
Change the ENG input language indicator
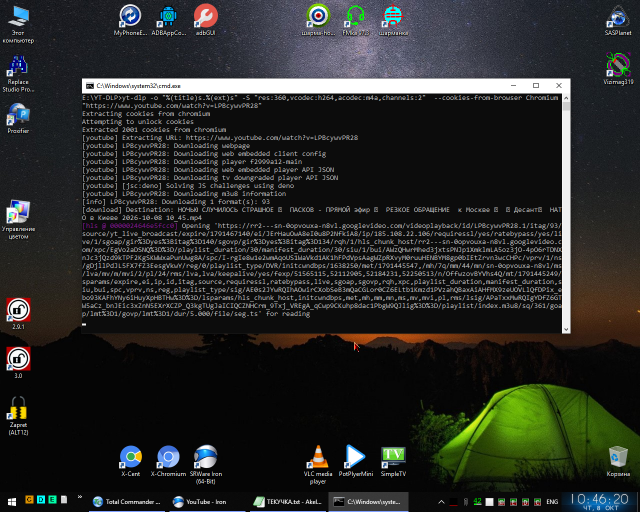(552, 502)
